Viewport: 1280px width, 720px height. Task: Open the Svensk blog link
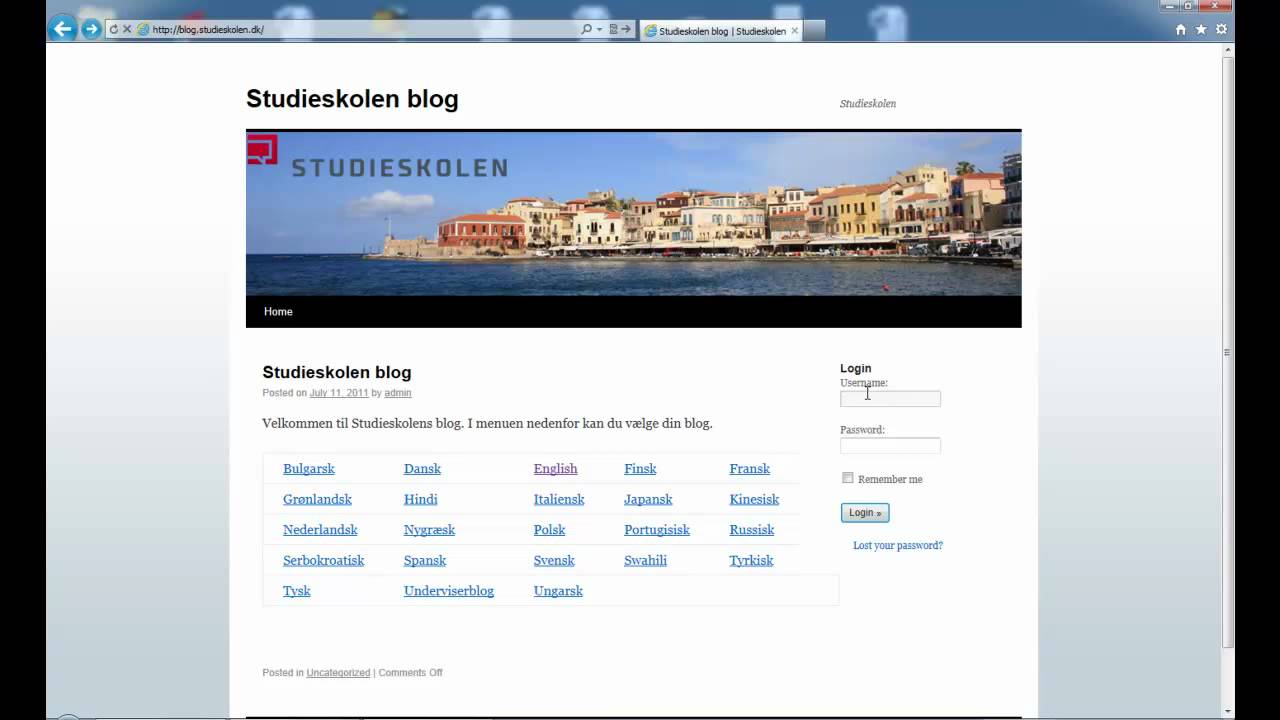point(554,560)
